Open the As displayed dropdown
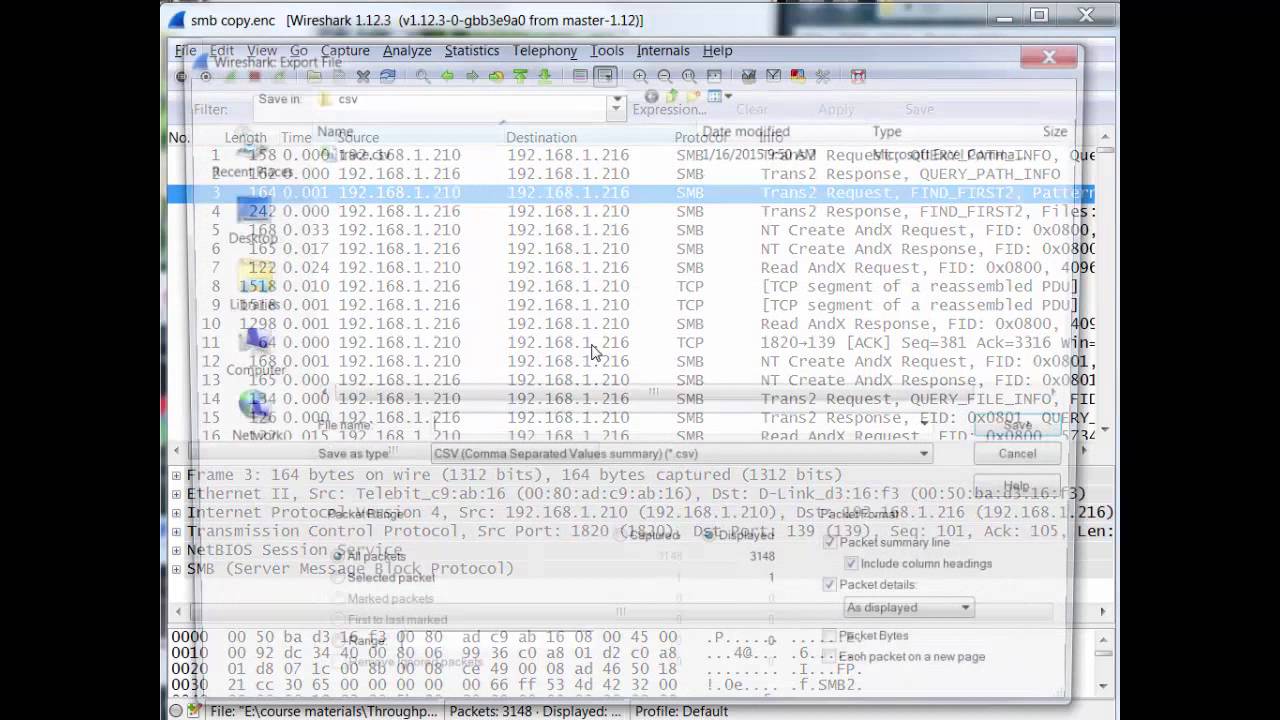The width and height of the screenshot is (1280, 720). tap(908, 607)
